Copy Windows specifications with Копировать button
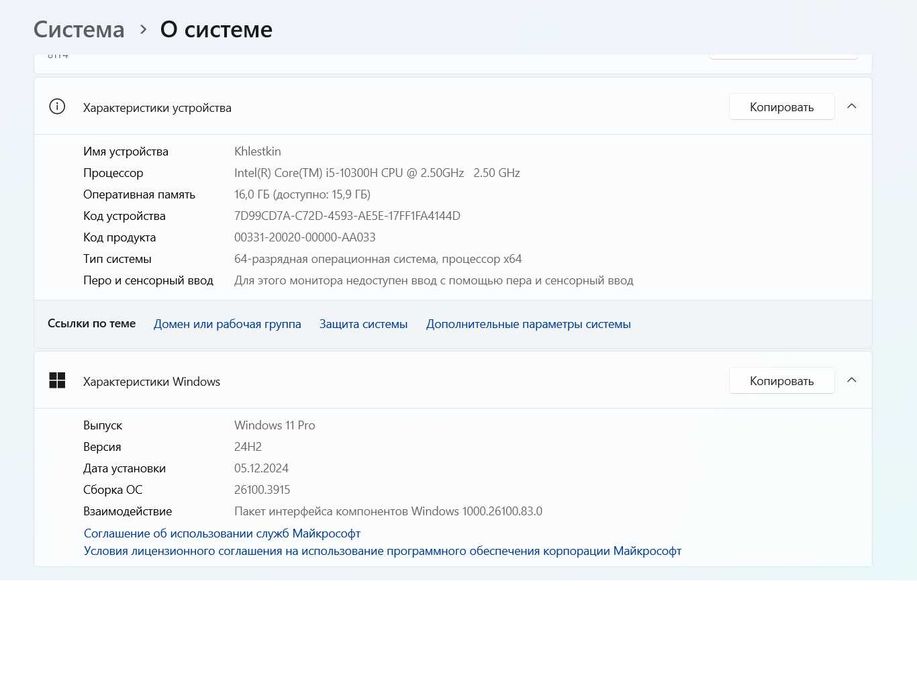Image resolution: width=917 pixels, height=699 pixels. [782, 381]
